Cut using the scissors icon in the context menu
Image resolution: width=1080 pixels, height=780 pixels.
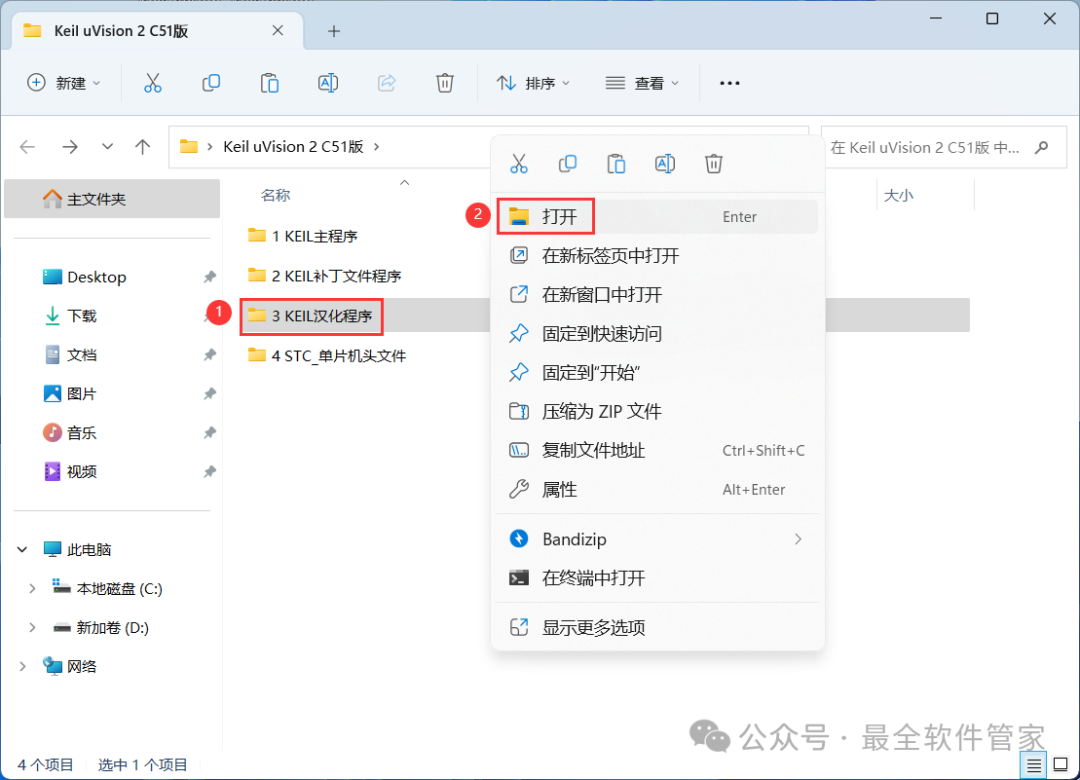[519, 163]
